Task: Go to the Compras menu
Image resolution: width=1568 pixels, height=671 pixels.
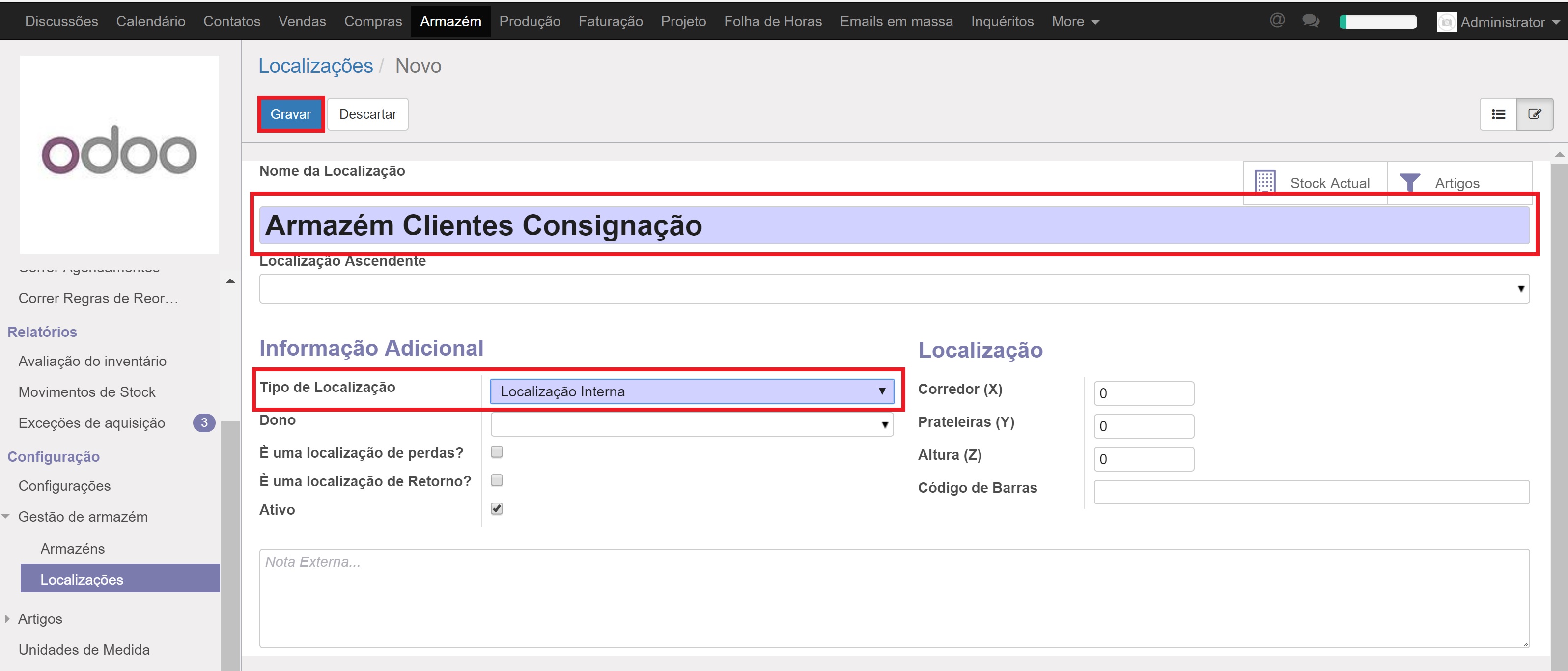Action: [x=372, y=21]
